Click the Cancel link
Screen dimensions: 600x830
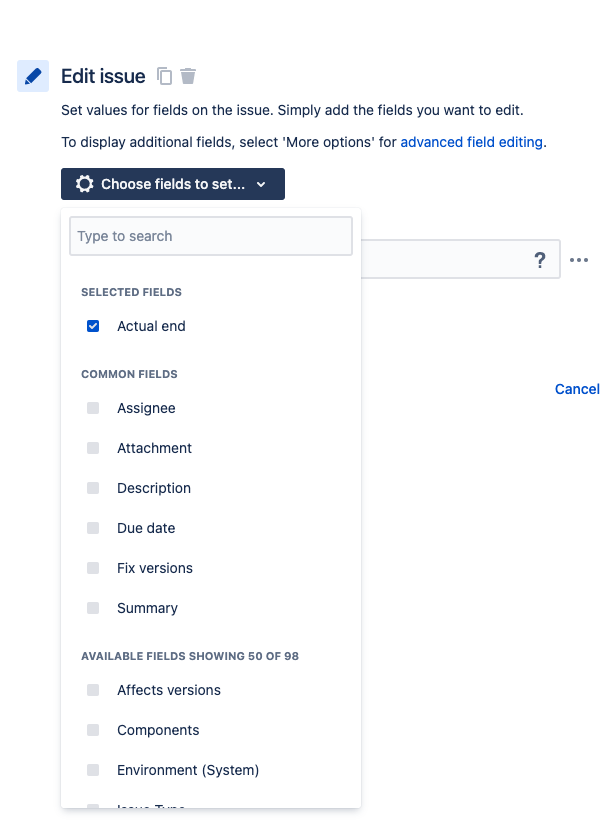(x=577, y=389)
